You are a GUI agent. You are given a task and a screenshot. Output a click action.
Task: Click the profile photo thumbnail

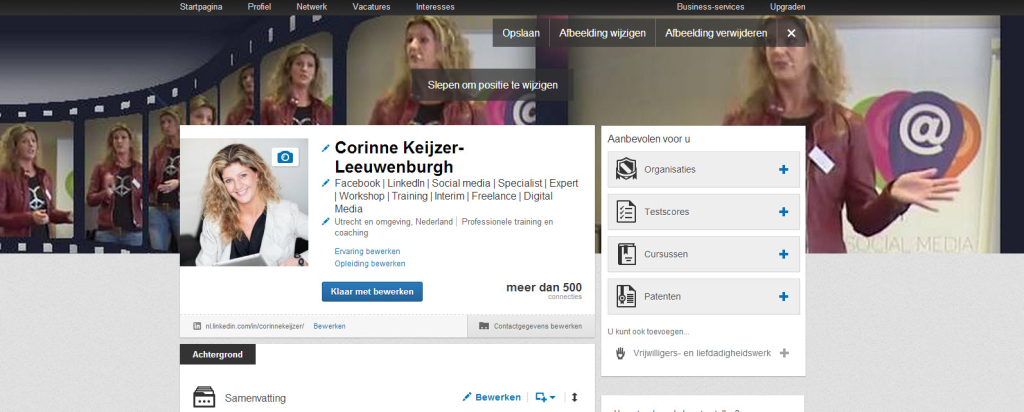tap(244, 202)
